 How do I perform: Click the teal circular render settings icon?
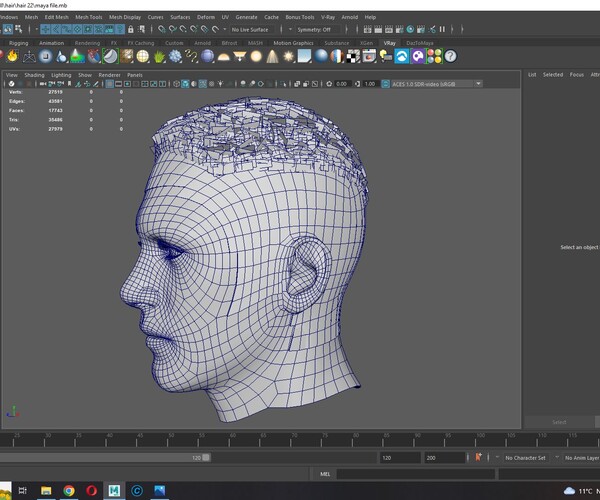click(410, 29)
